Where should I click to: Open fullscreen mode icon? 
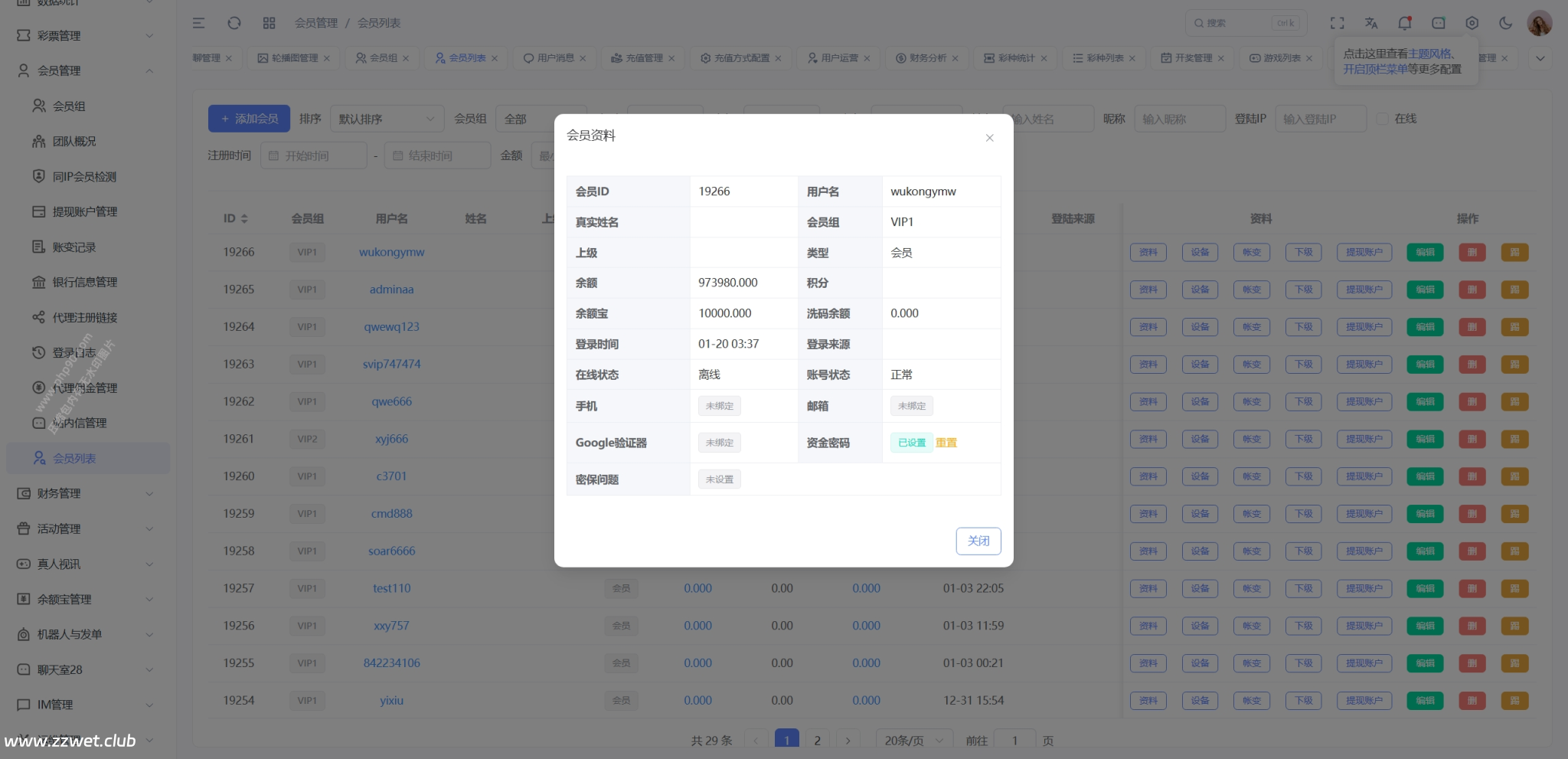tap(1337, 23)
